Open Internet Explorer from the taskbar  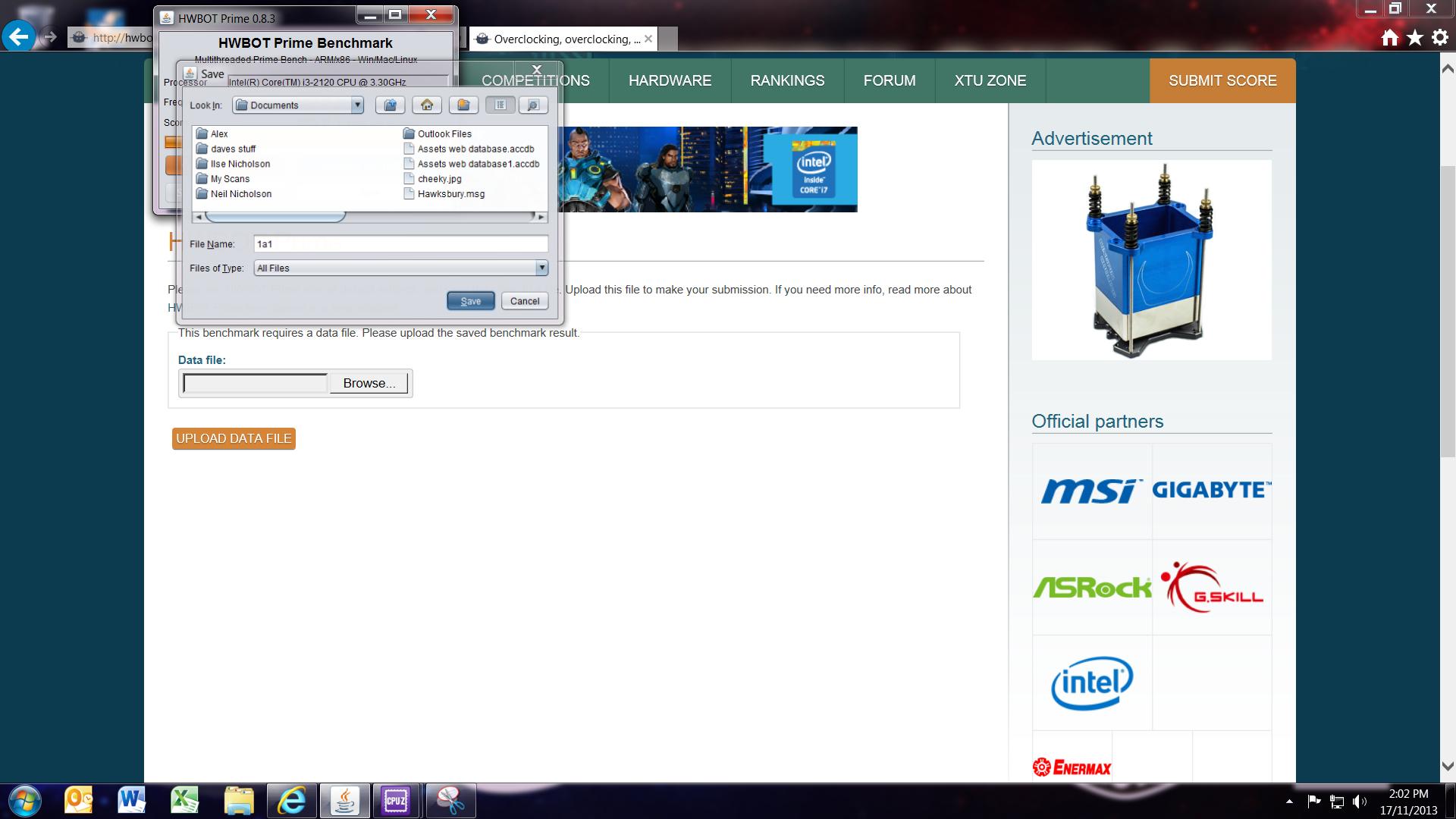click(x=291, y=801)
